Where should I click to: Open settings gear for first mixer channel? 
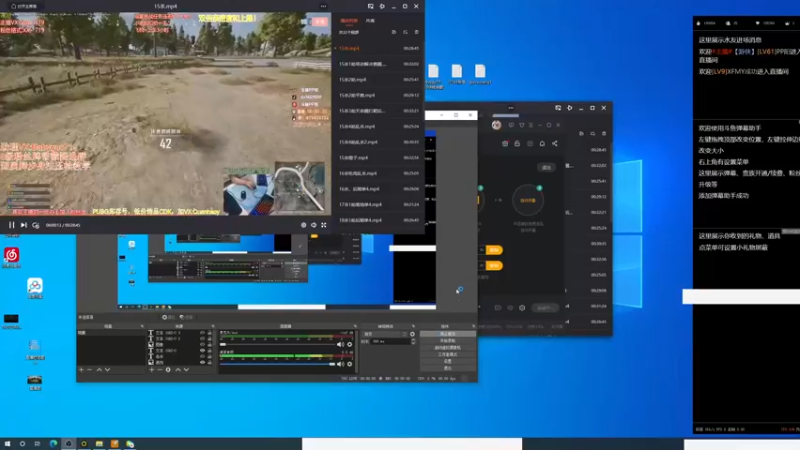(x=349, y=344)
